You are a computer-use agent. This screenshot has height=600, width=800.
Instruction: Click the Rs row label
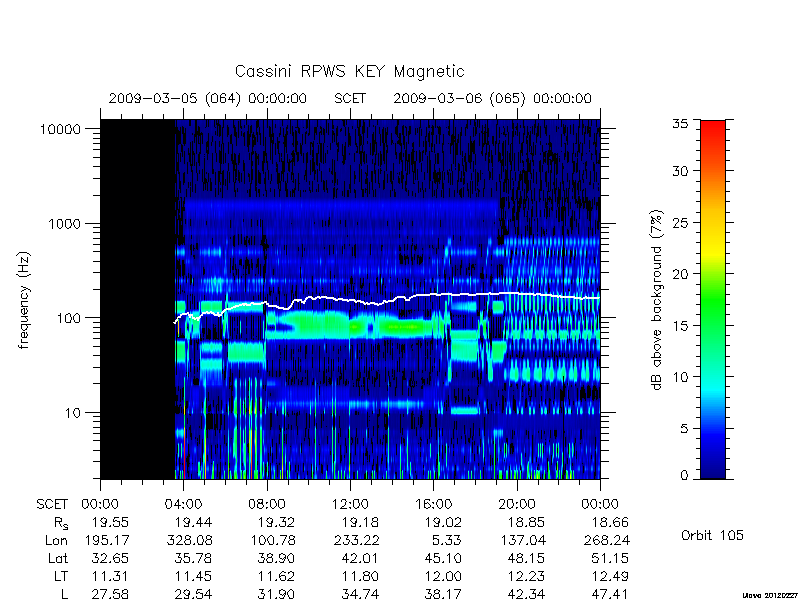(x=61, y=523)
